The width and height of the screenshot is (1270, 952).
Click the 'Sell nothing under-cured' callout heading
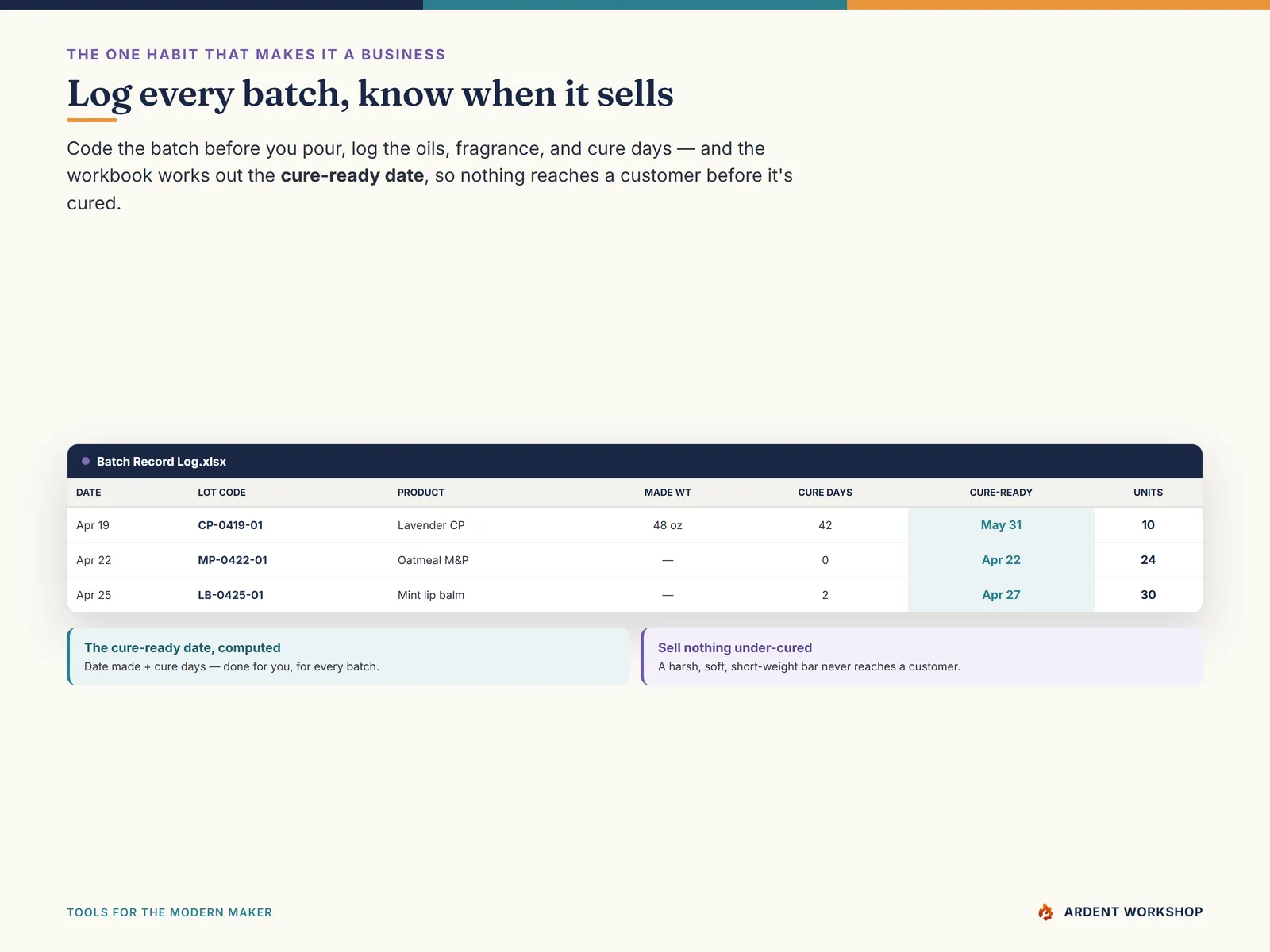coord(735,647)
